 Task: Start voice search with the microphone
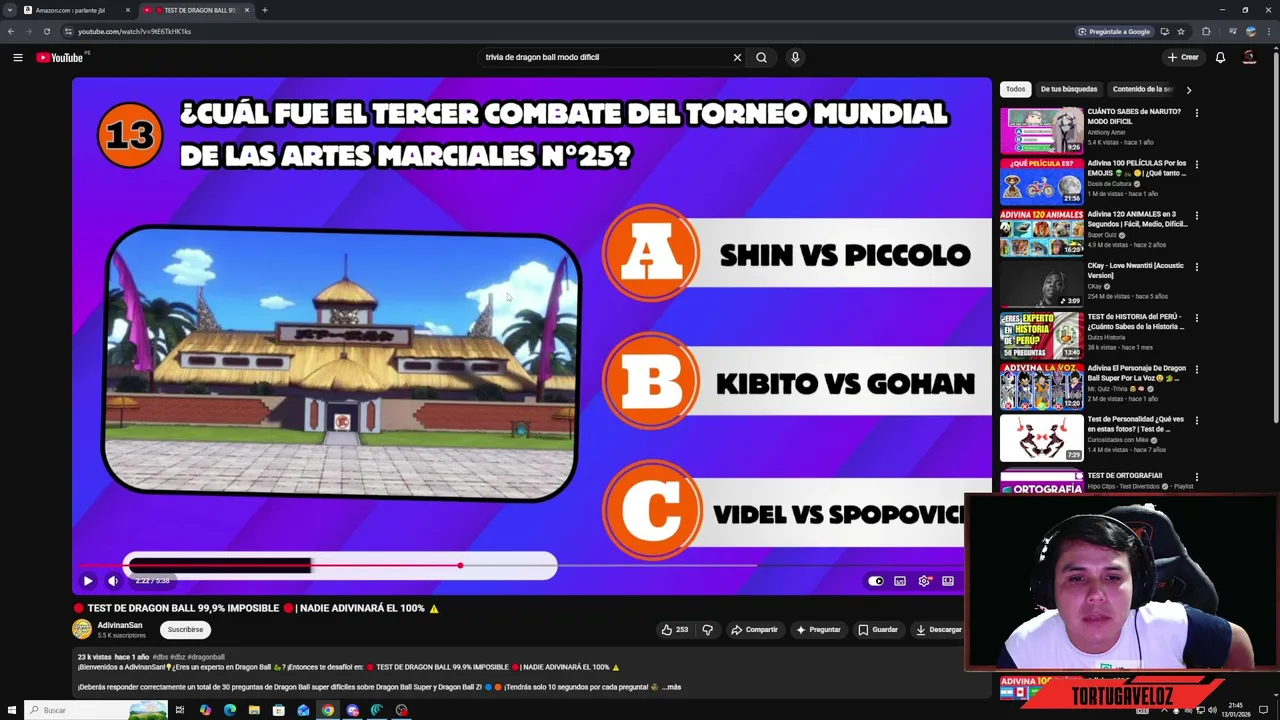click(x=795, y=57)
